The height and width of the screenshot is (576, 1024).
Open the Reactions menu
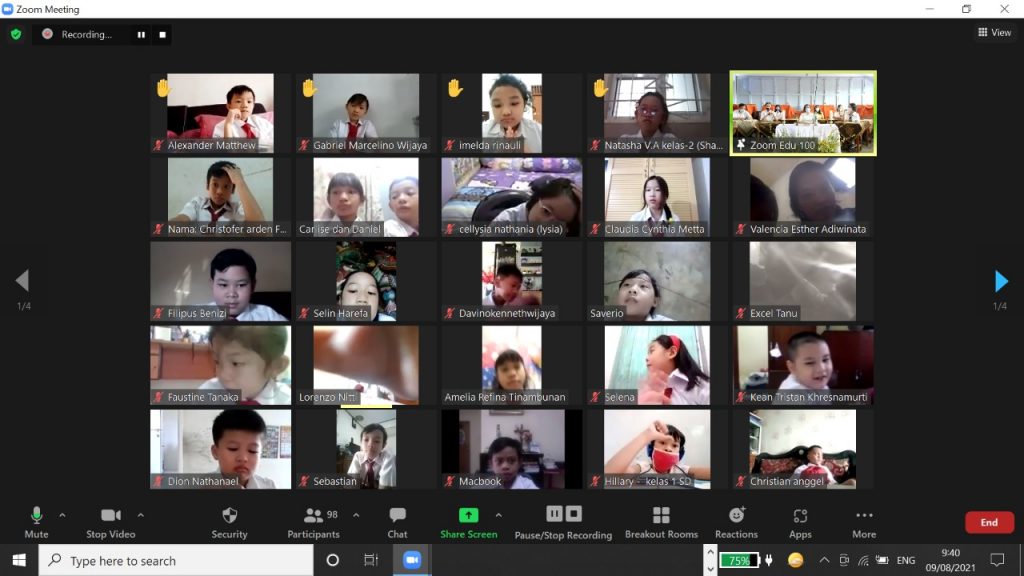736,521
